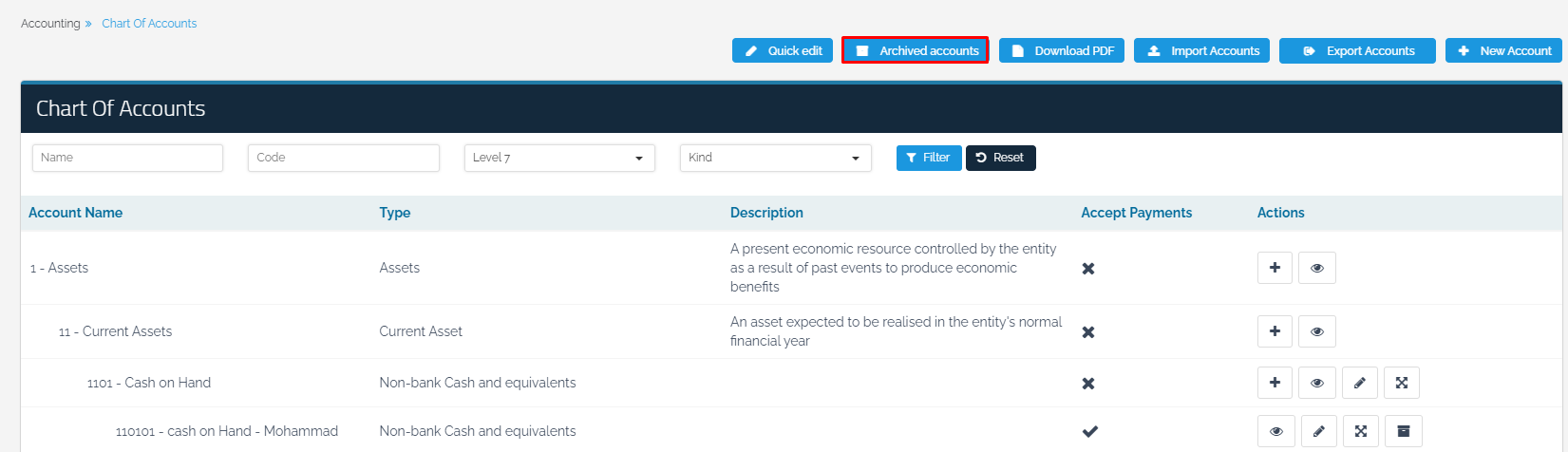Click the plus icon in Assets row
Image resolution: width=1568 pixels, height=452 pixels.
pos(1275,268)
